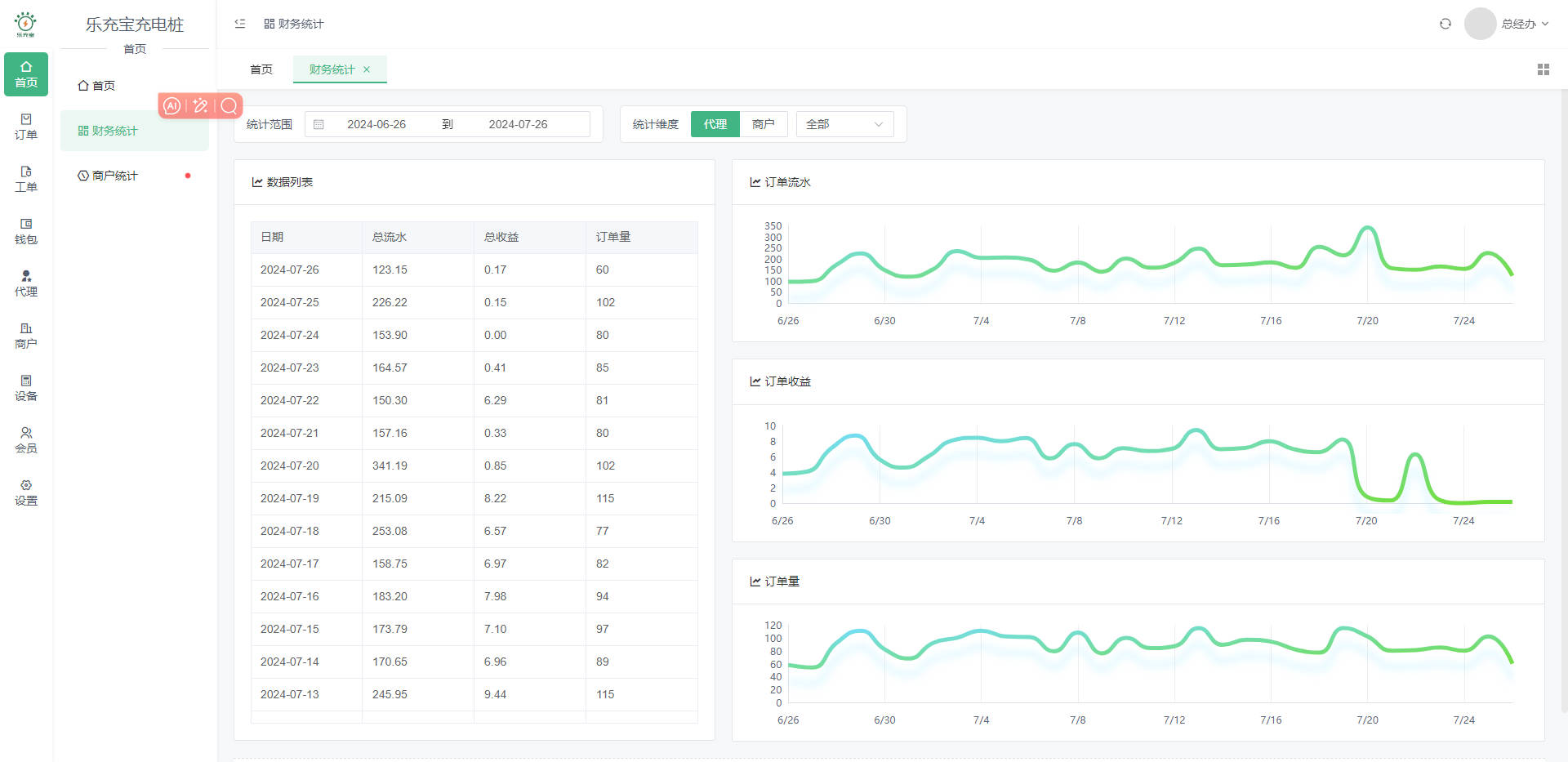Click the 9.44 revenue cell
Image resolution: width=1568 pixels, height=762 pixels.
pyautogui.click(x=530, y=694)
